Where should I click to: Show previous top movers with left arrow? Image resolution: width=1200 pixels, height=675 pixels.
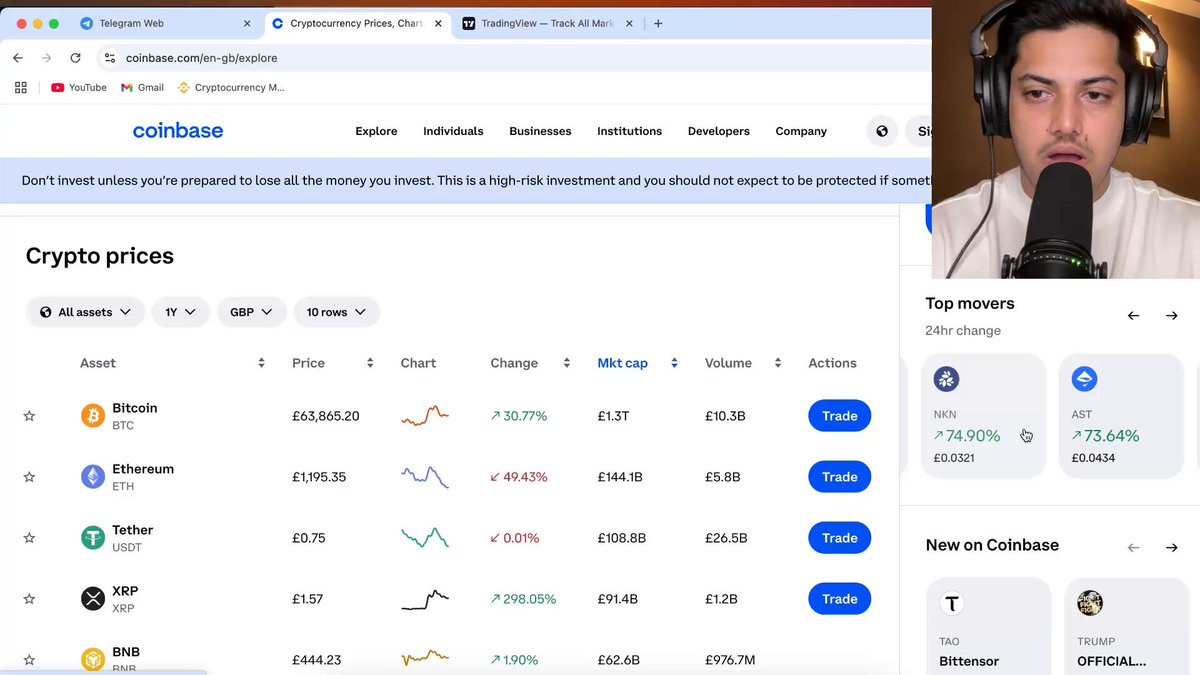1133,316
